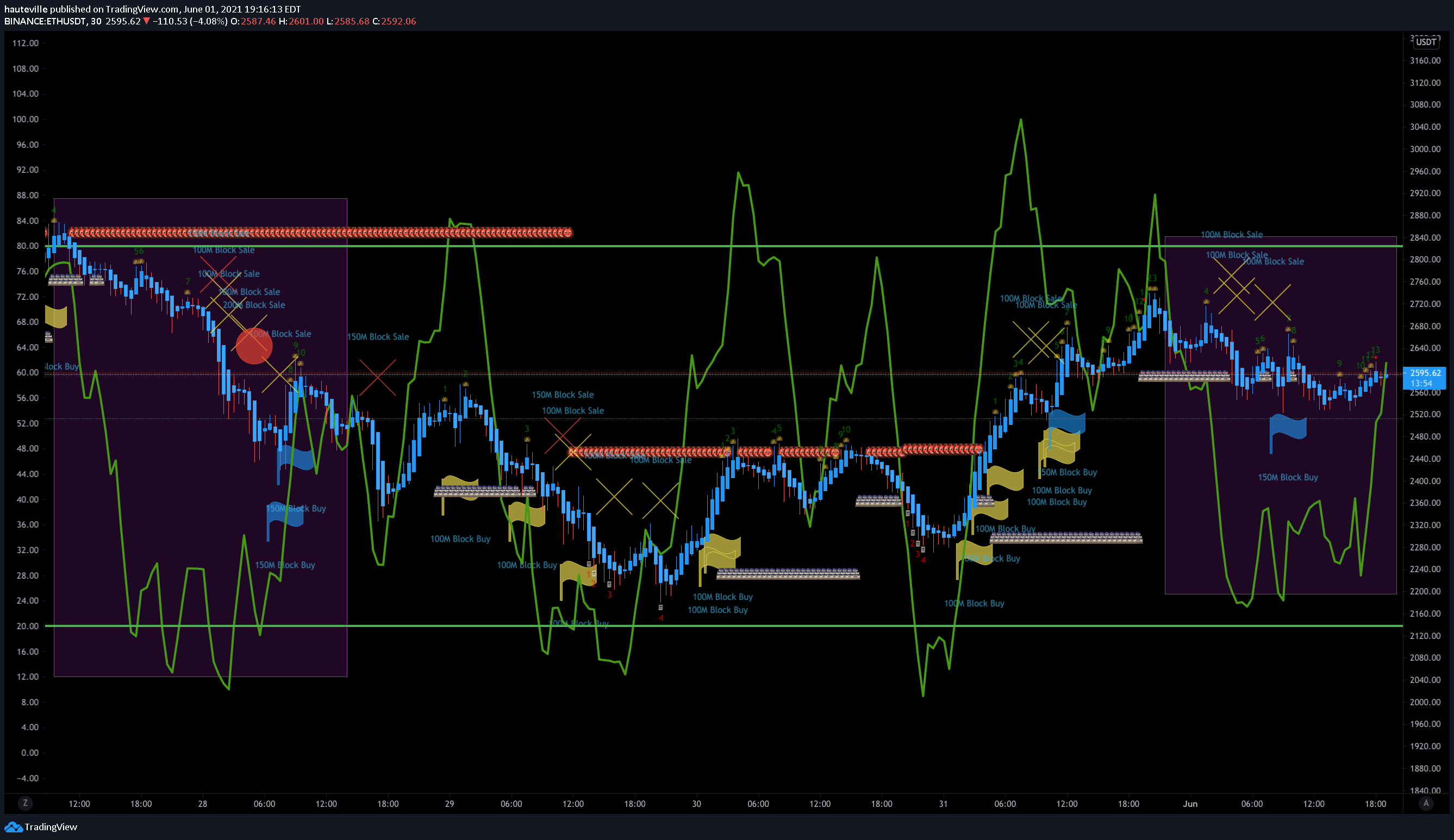Click the 2200.00 value on the right price scale
Viewport: 1454px width, 840px height.
pos(1425,591)
